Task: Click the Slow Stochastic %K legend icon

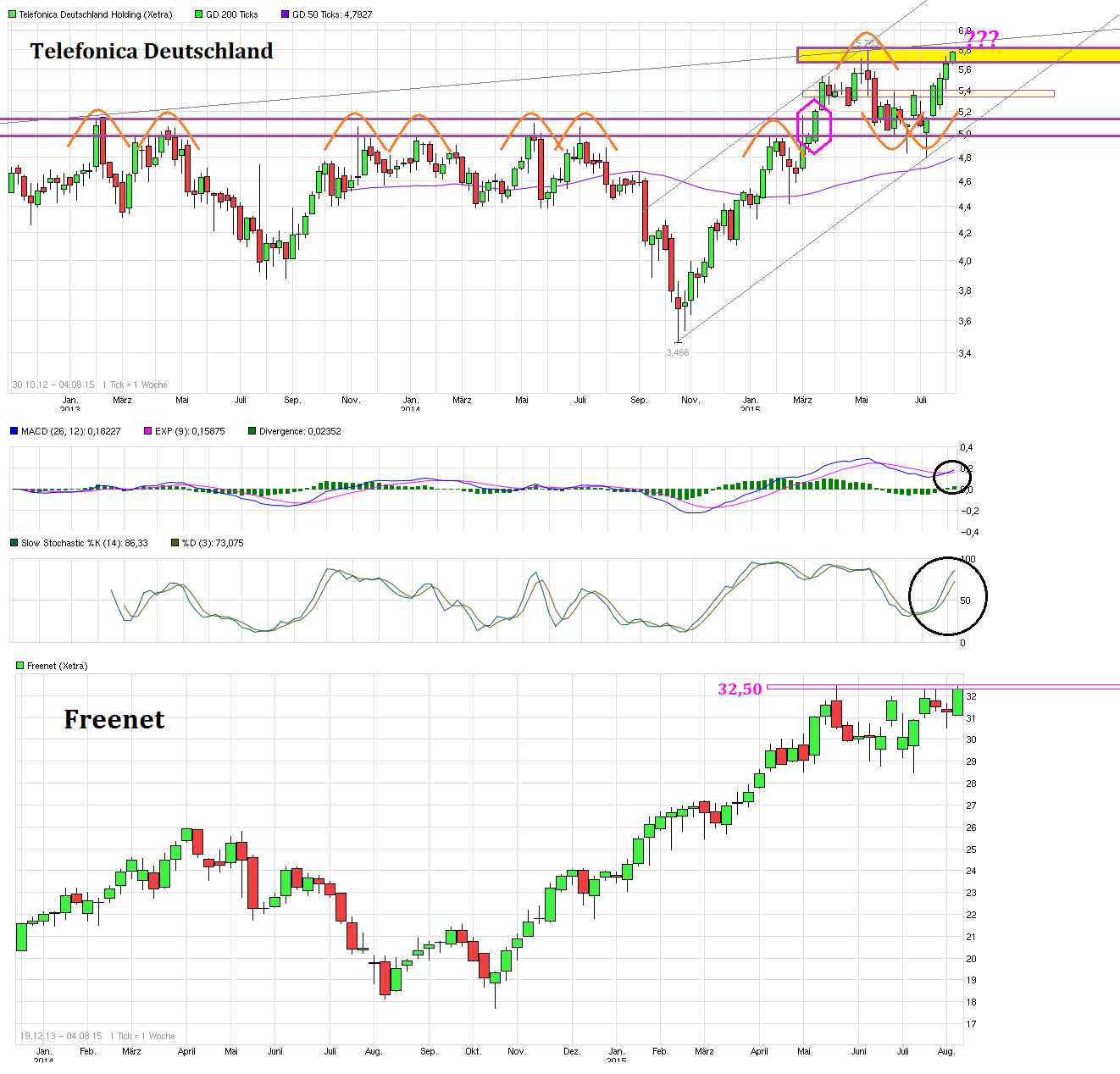Action: coord(12,543)
